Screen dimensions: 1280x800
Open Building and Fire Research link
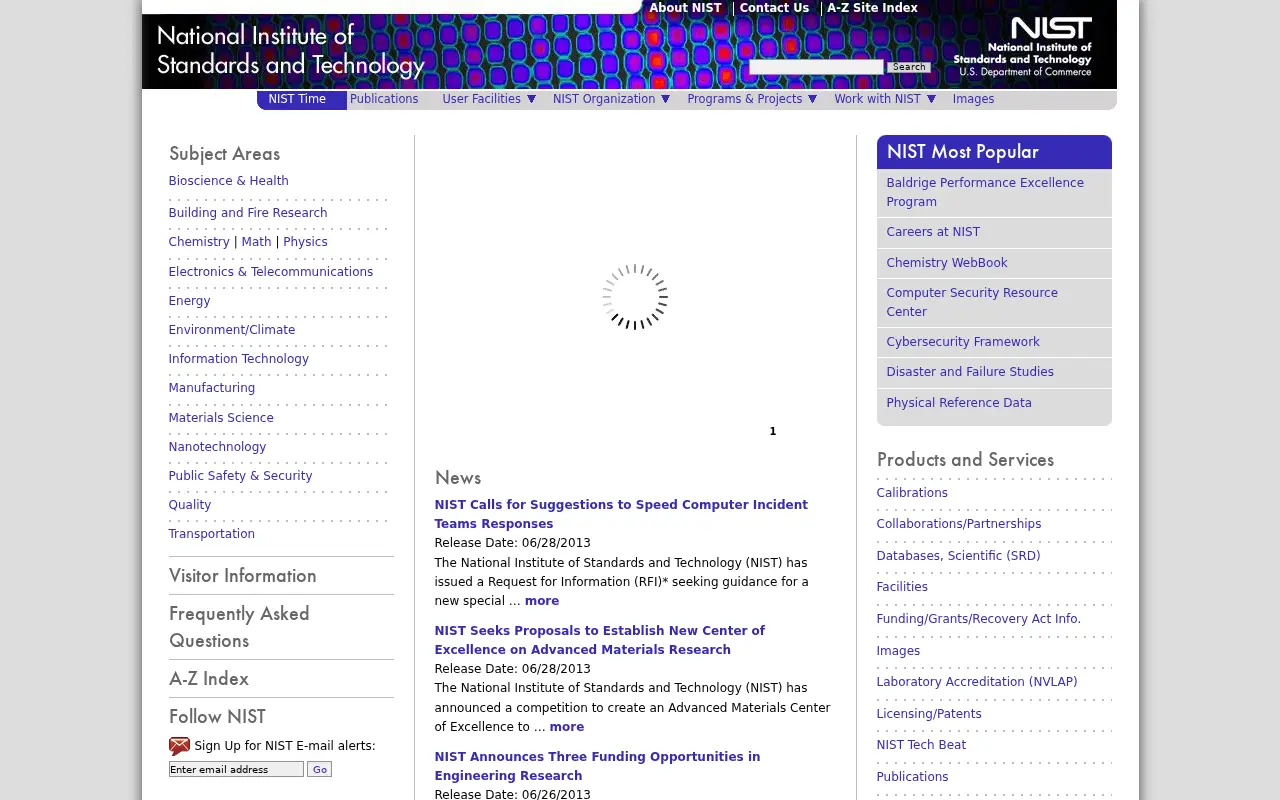tap(248, 213)
